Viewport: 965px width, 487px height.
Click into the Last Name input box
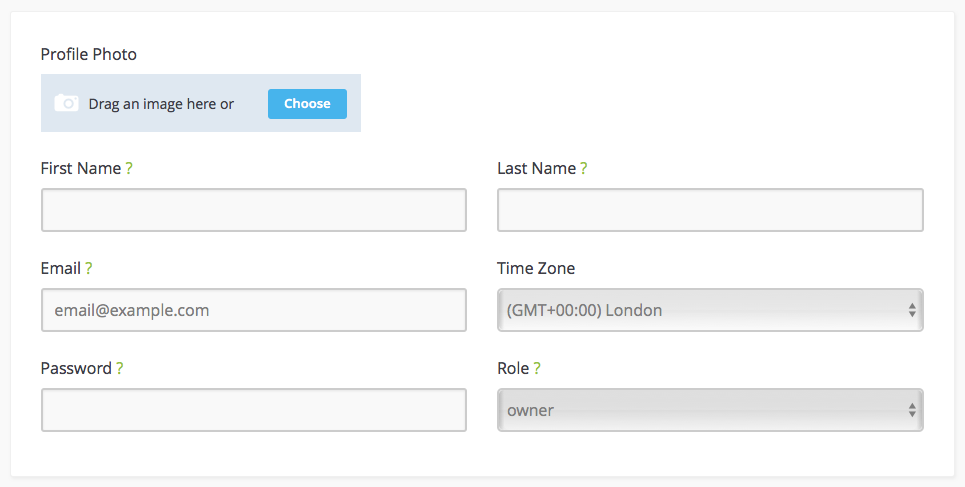[x=710, y=210]
